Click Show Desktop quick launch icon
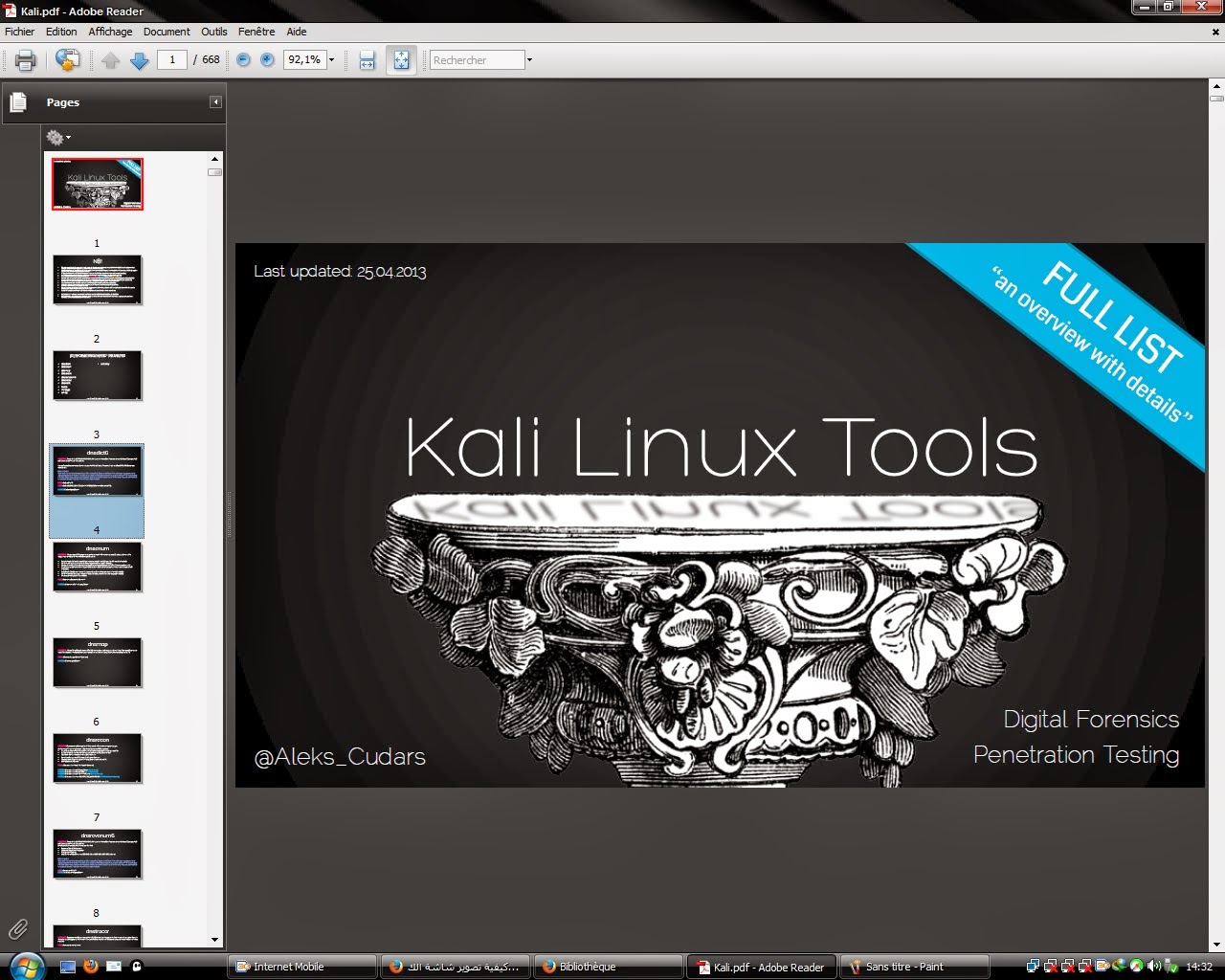Viewport: 1225px width, 980px height. [x=68, y=967]
